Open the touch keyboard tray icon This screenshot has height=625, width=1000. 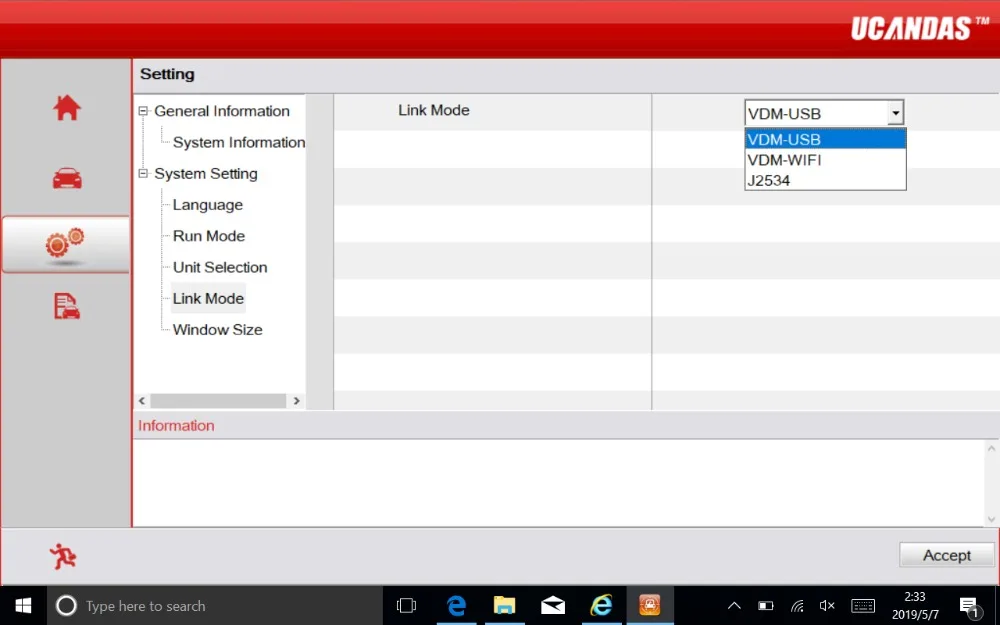coord(863,605)
